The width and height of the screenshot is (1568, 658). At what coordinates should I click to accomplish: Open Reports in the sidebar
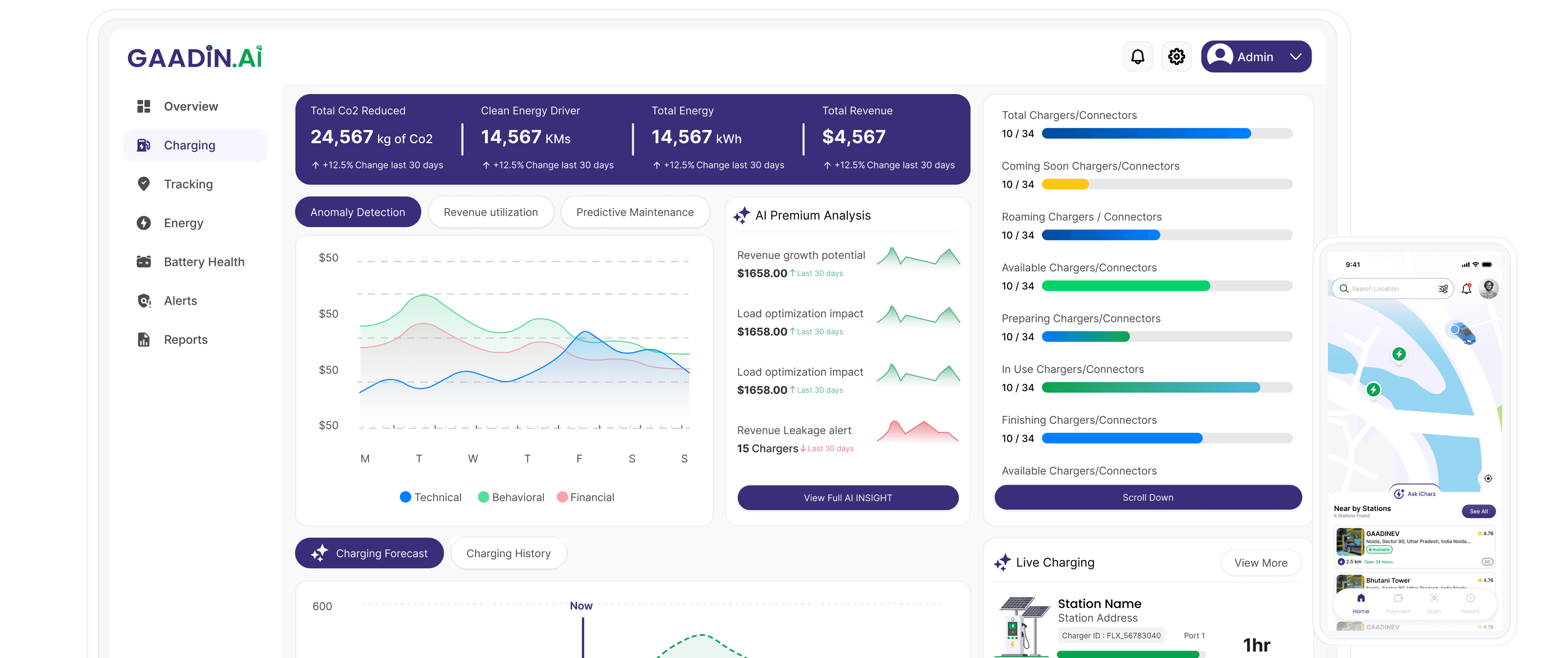tap(195, 340)
